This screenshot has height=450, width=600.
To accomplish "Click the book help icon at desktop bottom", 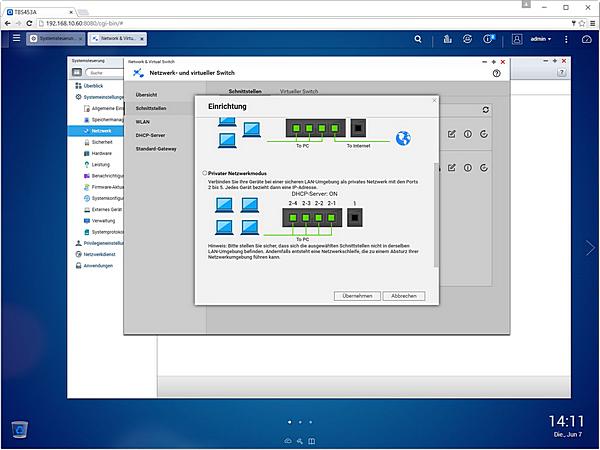I will (312, 441).
